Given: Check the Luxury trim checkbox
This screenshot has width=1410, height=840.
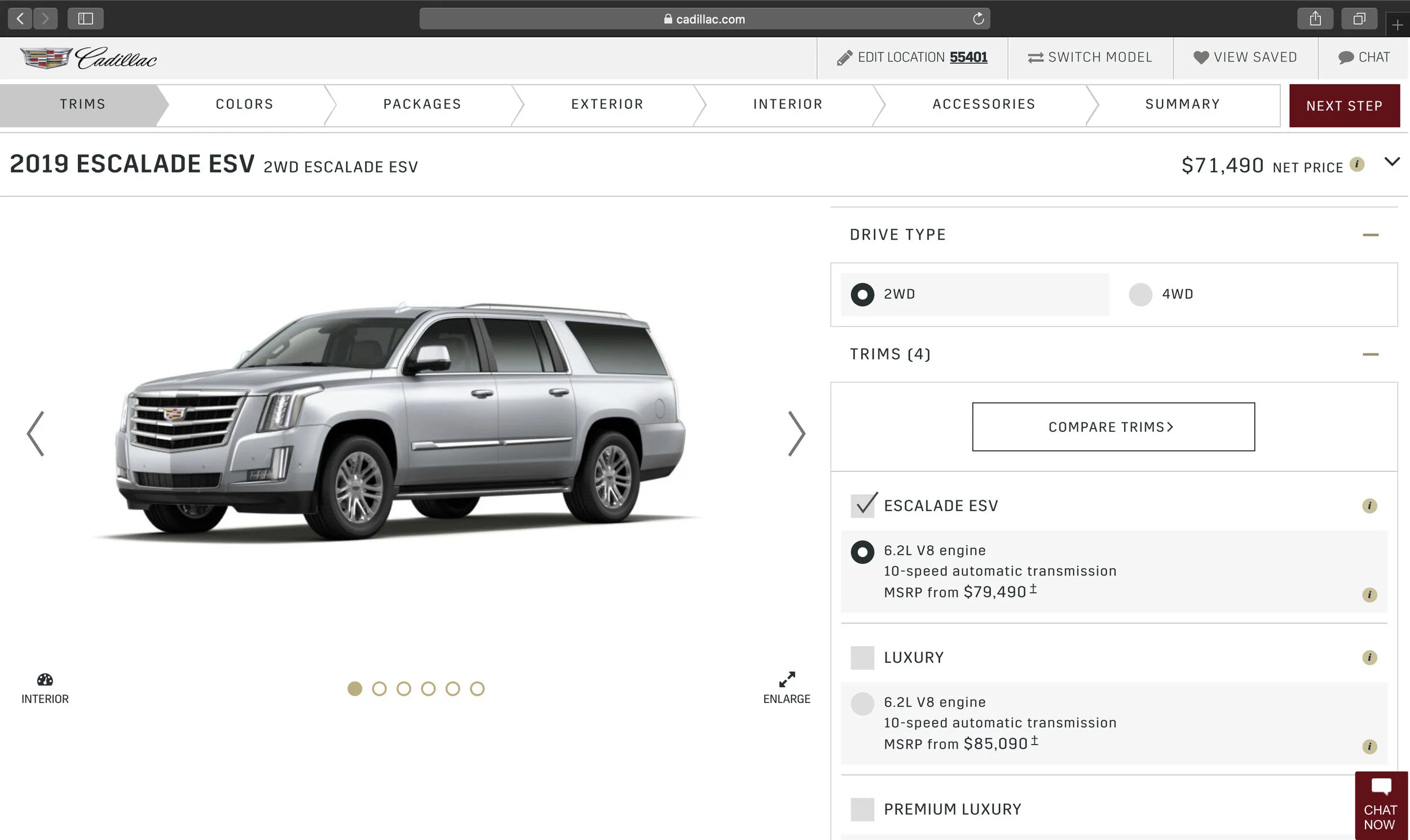Looking at the screenshot, I should (862, 658).
